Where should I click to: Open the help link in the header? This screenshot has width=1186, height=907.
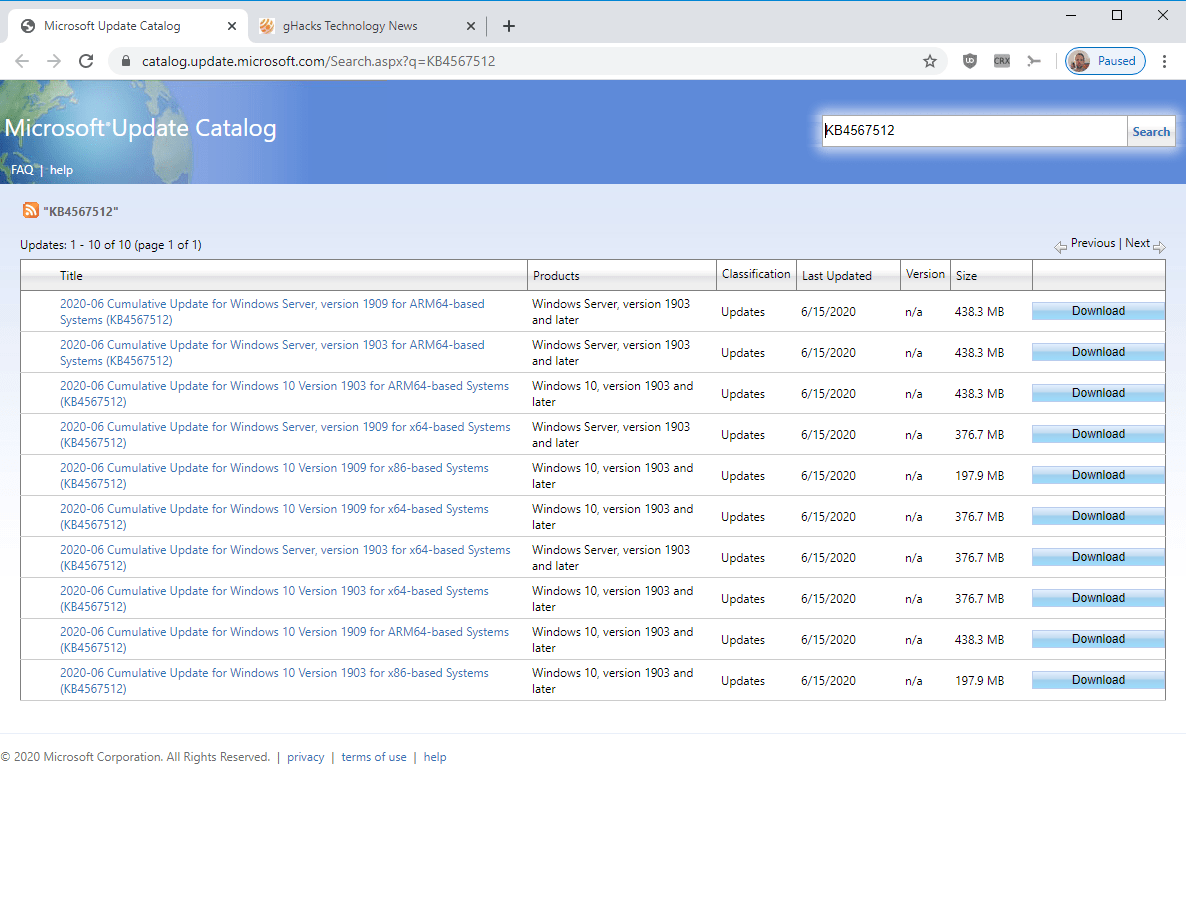(x=61, y=169)
